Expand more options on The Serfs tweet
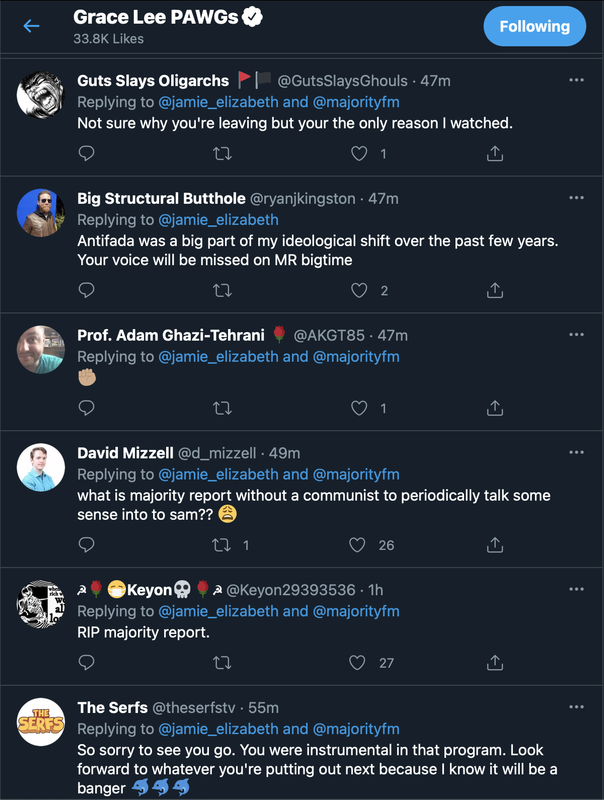Screen dimensions: 604x800 576,708
